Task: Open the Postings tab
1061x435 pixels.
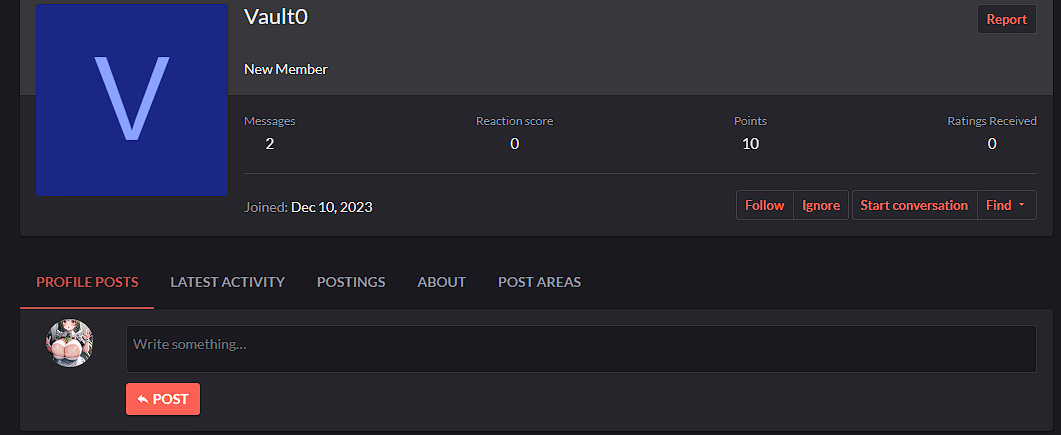Action: [x=351, y=282]
